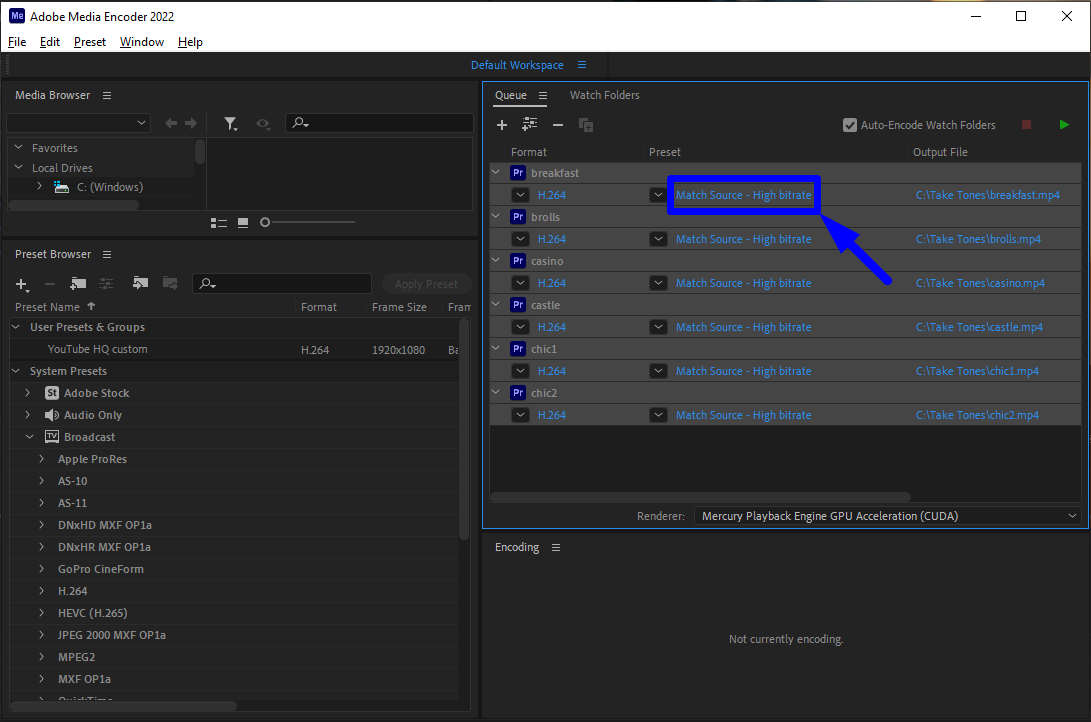This screenshot has height=722, width=1091.
Task: Click the green Start Queue play button
Action: point(1064,125)
